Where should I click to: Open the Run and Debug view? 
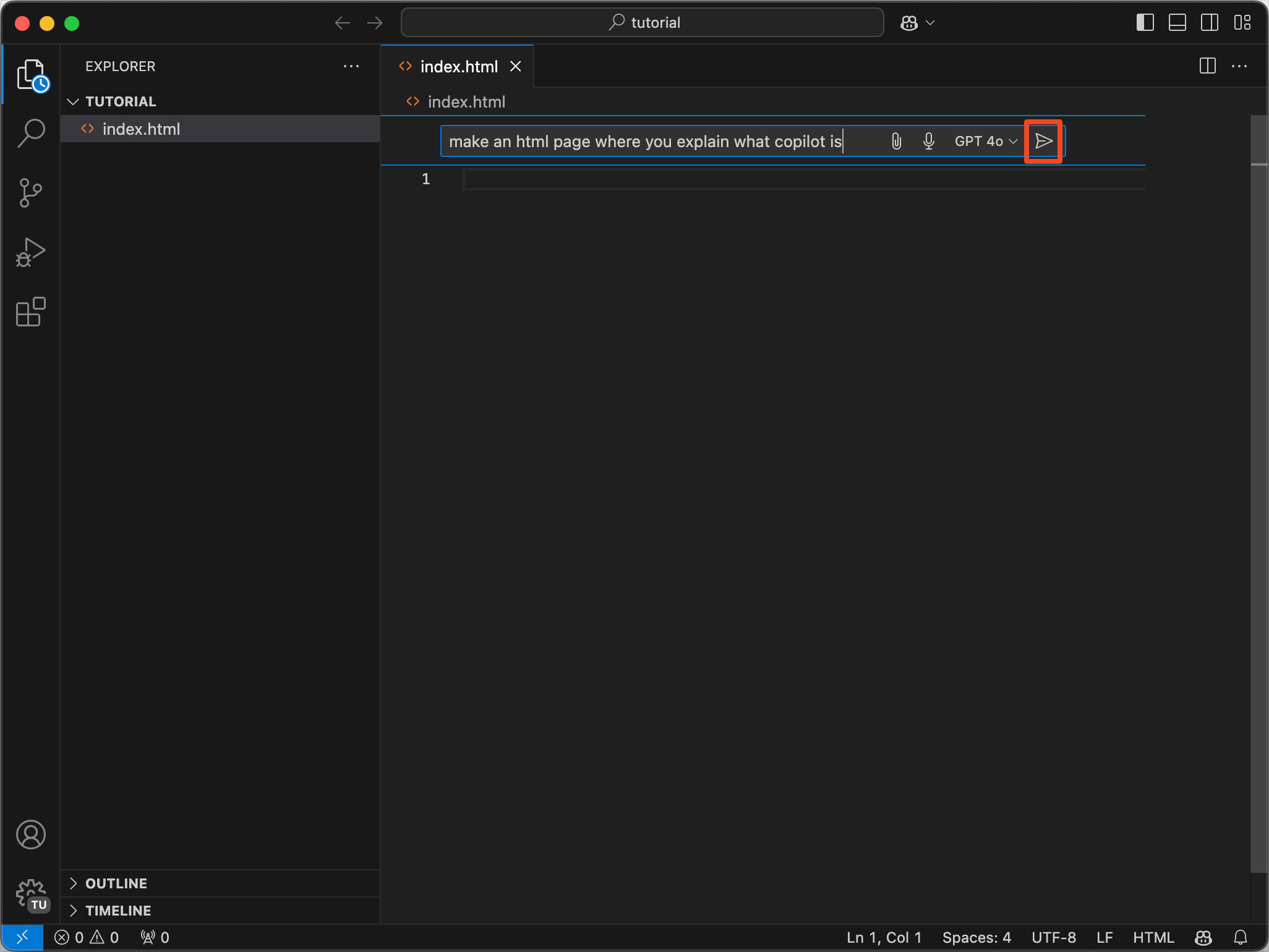tap(31, 252)
